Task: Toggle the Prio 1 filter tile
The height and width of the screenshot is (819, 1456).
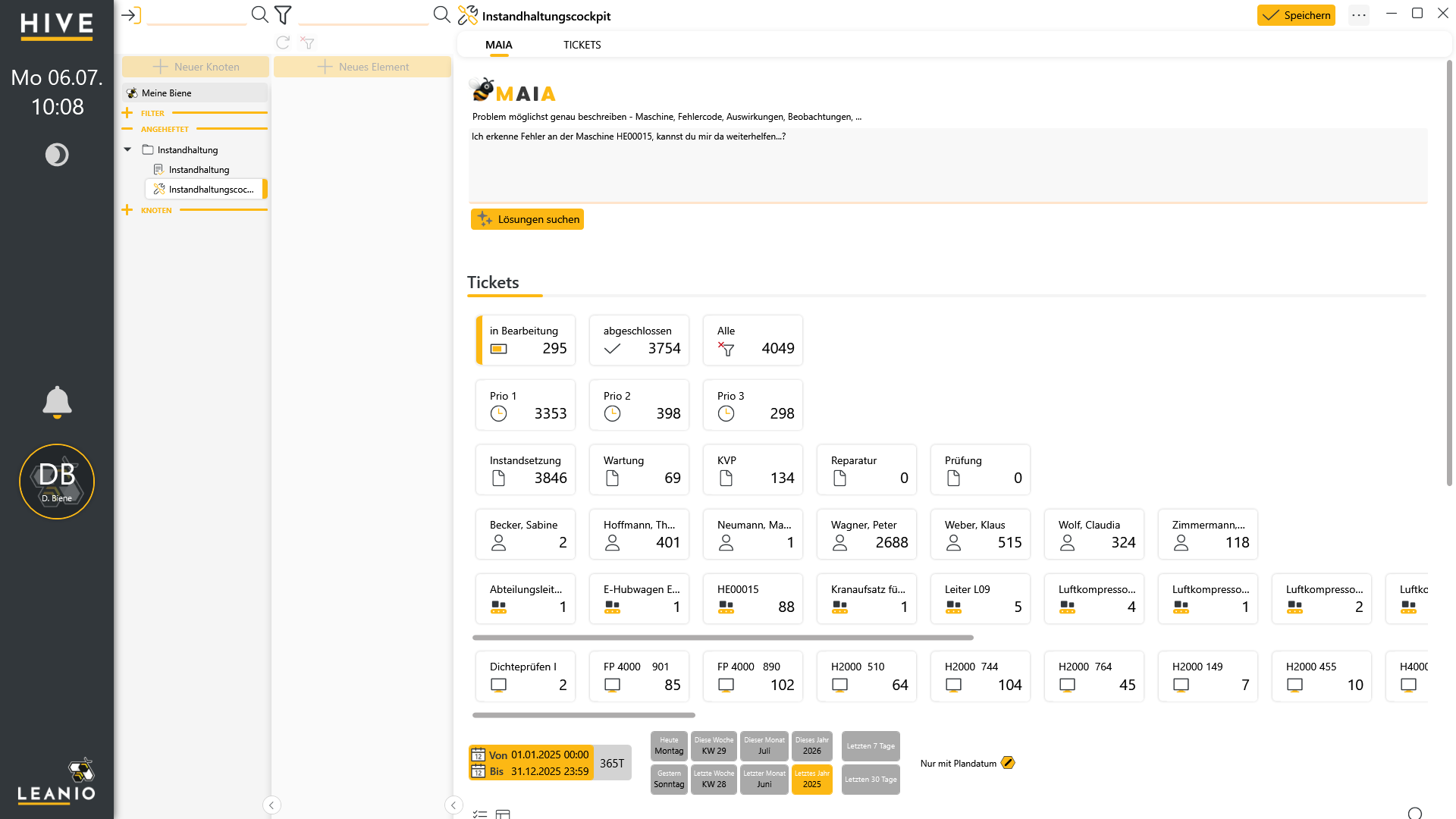Action: 526,405
